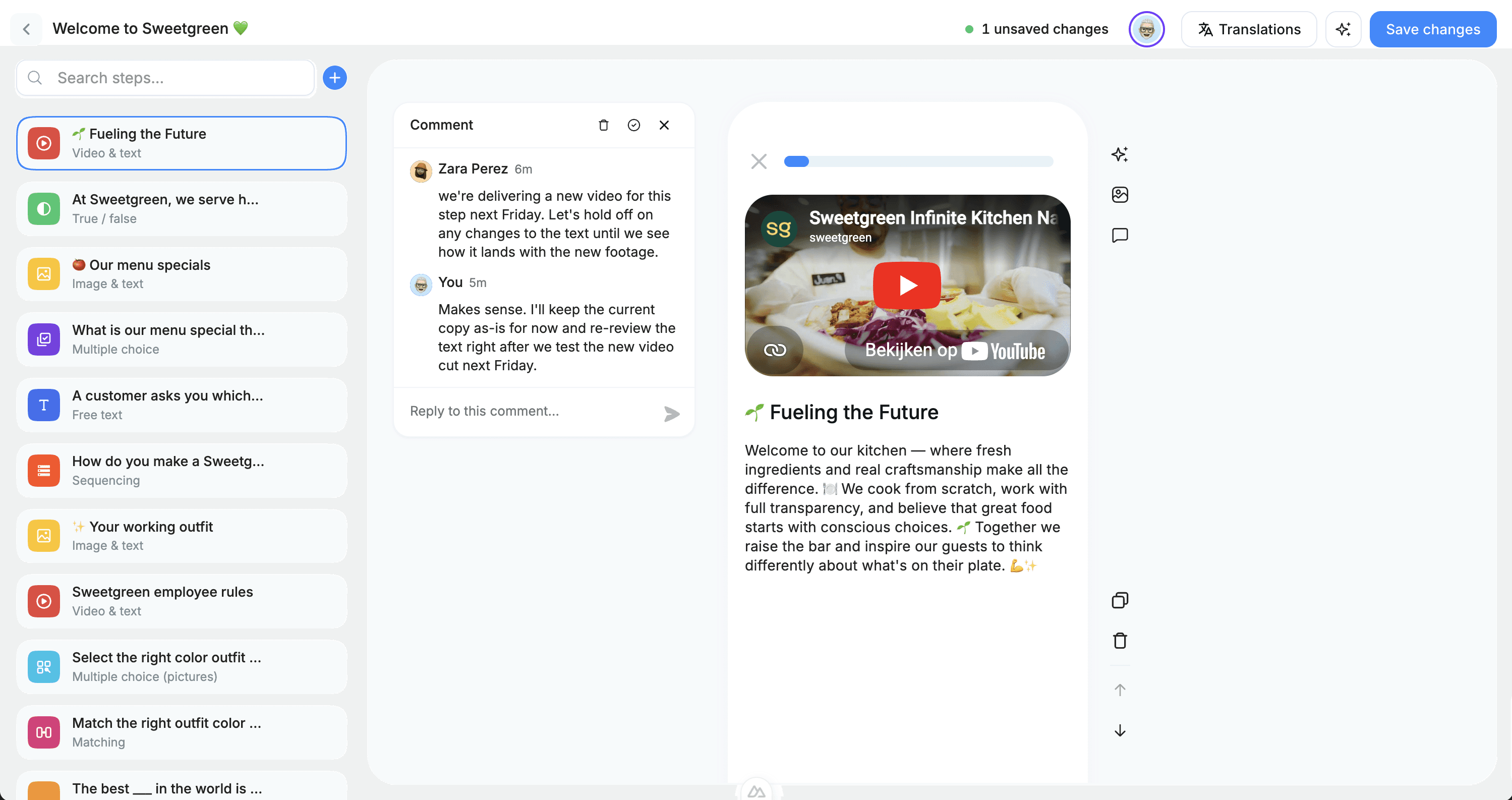Open the media image icon in side toolbar

(x=1119, y=195)
